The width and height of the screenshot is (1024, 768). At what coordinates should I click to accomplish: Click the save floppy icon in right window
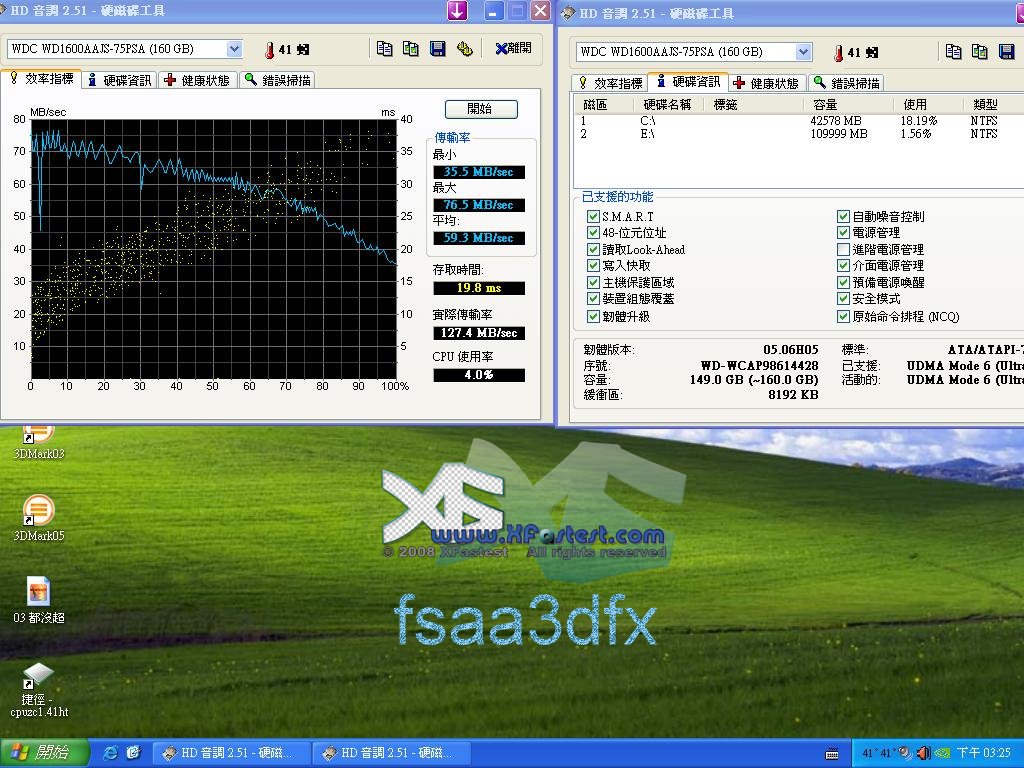[1006, 52]
